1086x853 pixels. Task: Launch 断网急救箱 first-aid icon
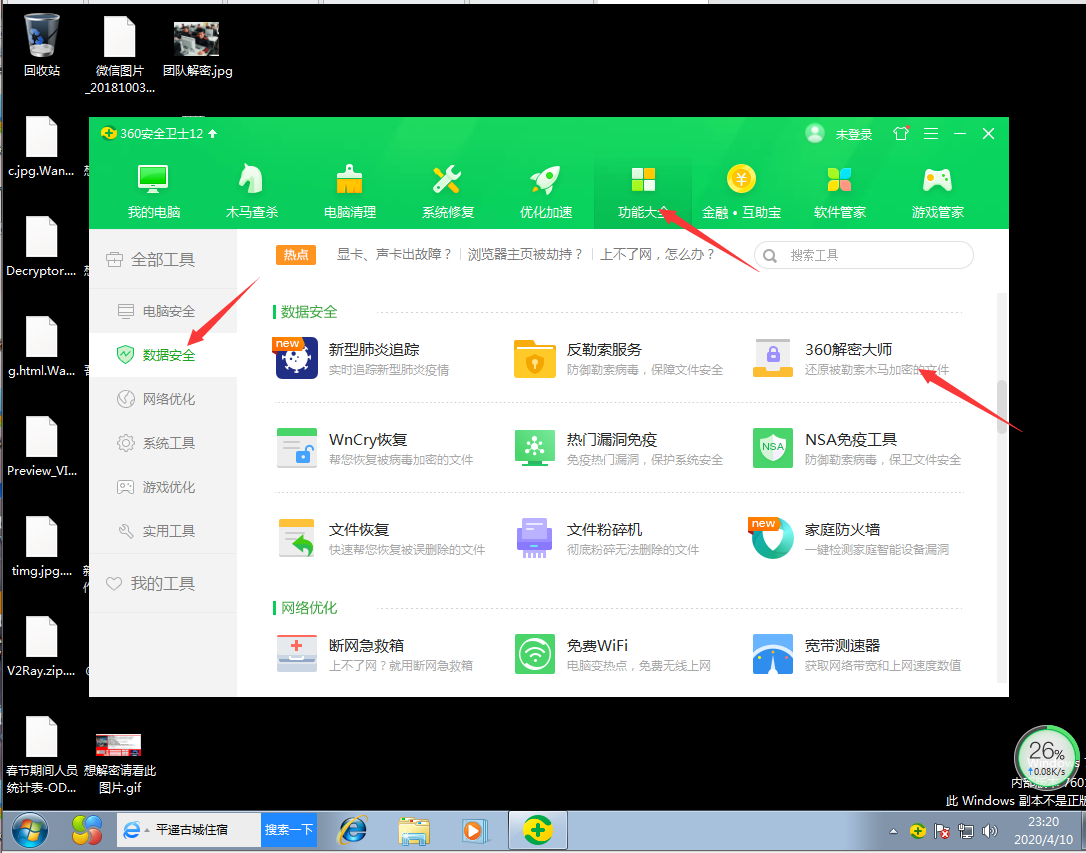(296, 654)
